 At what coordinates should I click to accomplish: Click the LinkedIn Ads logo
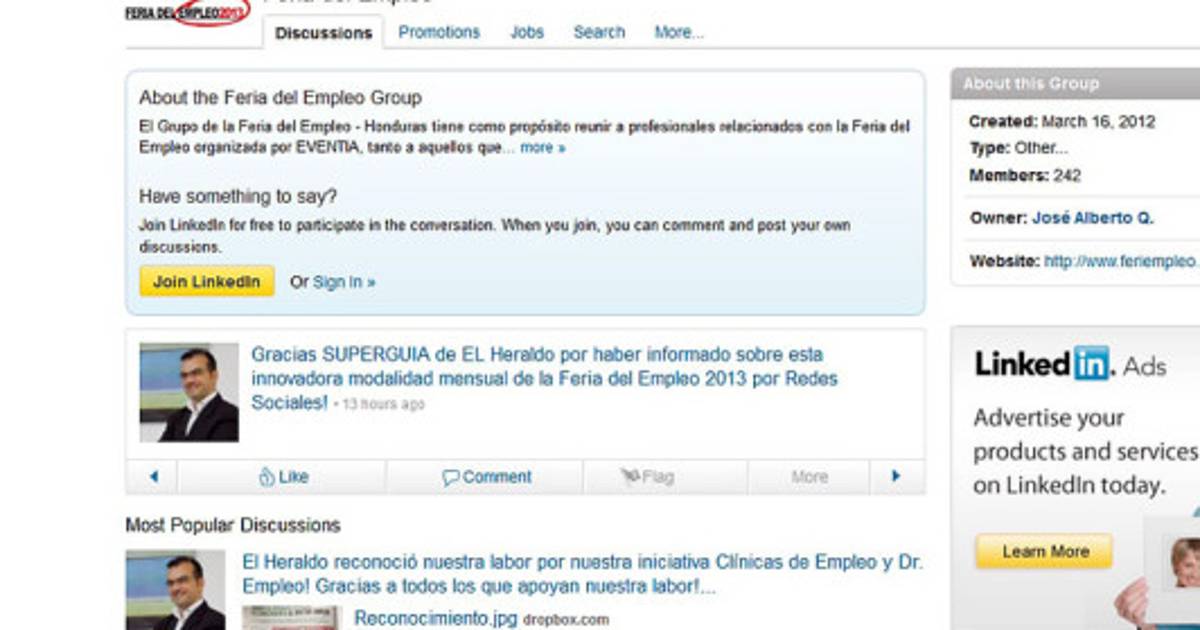tap(1069, 365)
